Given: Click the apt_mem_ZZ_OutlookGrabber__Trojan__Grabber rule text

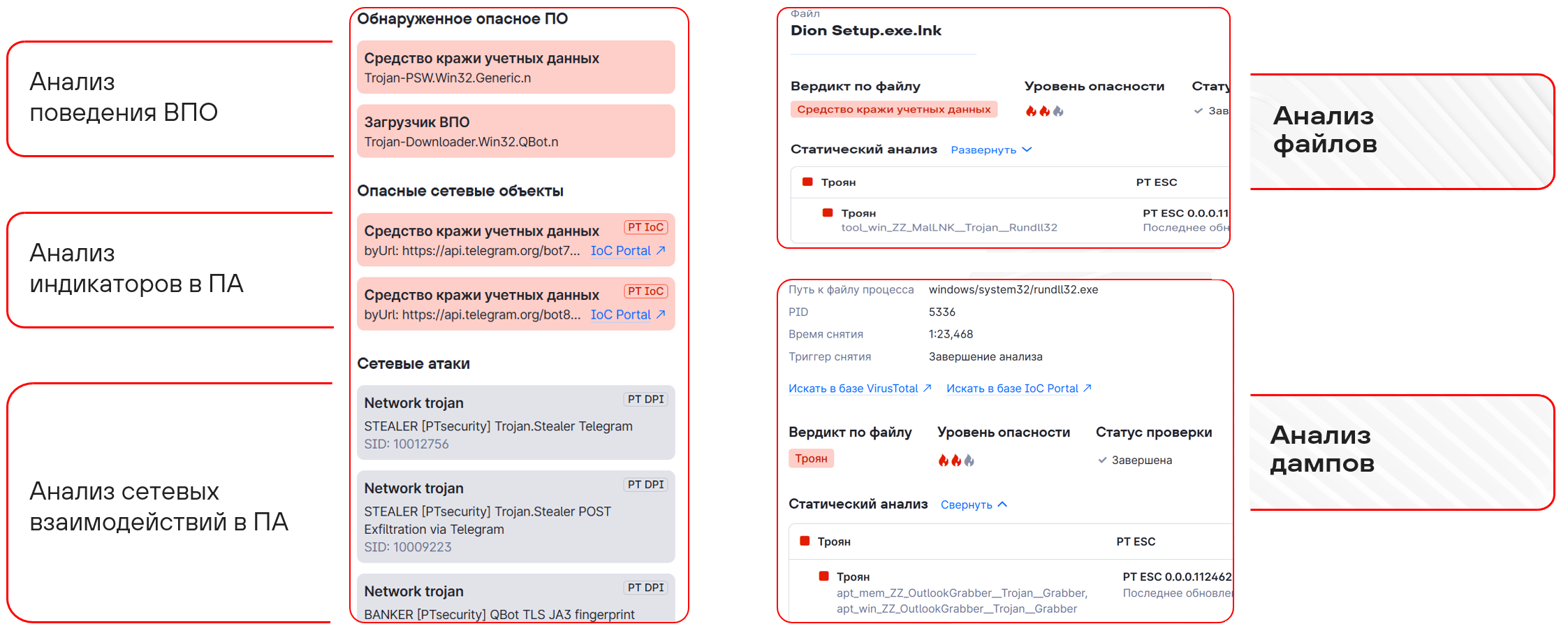Looking at the screenshot, I should point(962,593).
